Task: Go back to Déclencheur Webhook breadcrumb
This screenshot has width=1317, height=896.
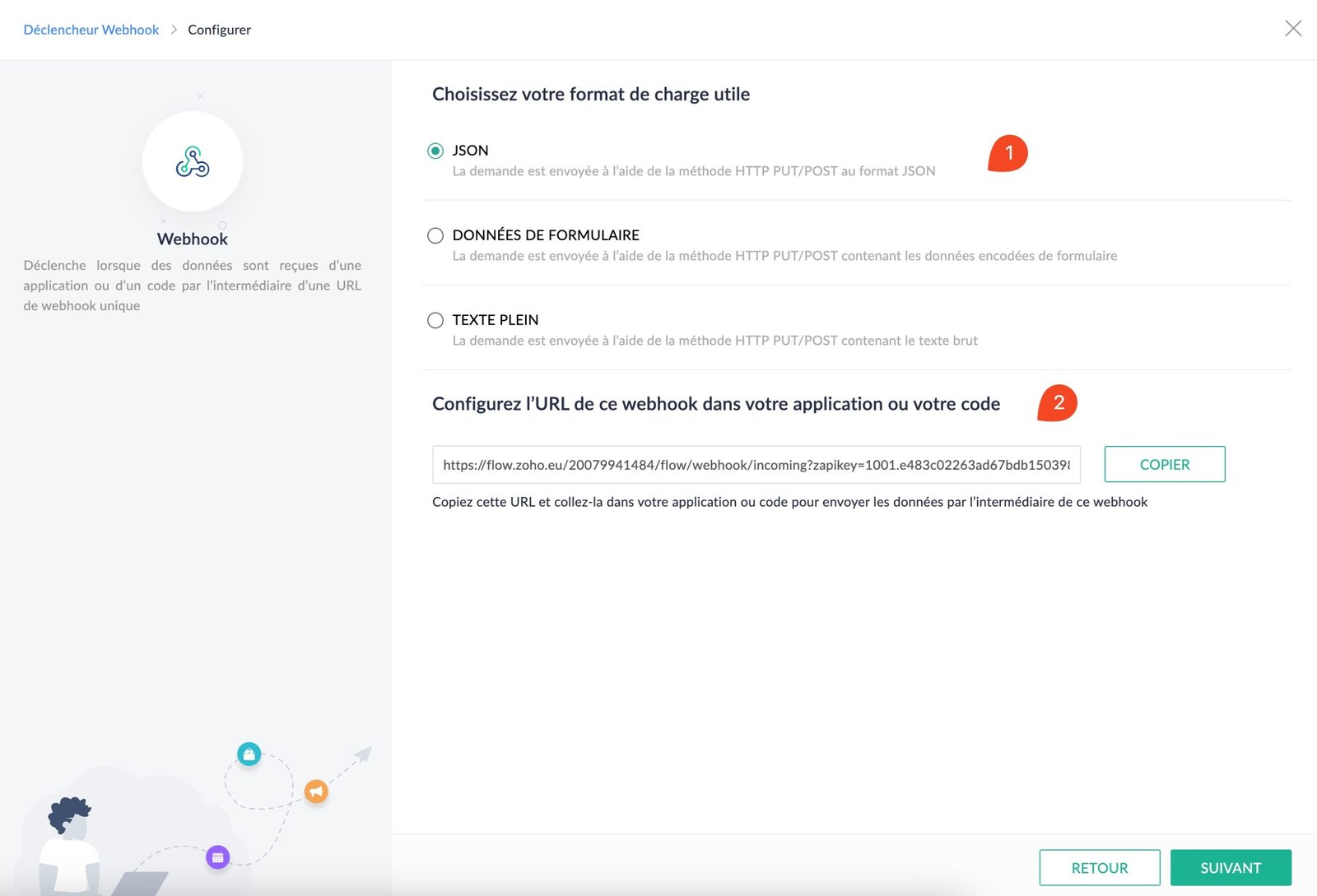Action: pos(91,30)
